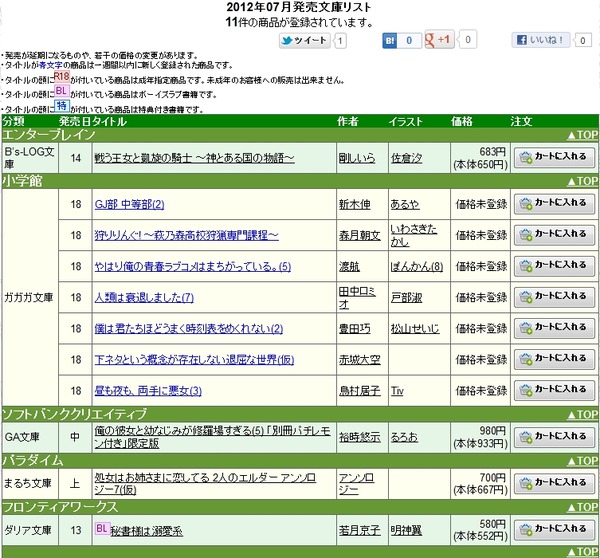
Task: Open title 戦う王女と凱旋の騎士
Action: click(194, 158)
